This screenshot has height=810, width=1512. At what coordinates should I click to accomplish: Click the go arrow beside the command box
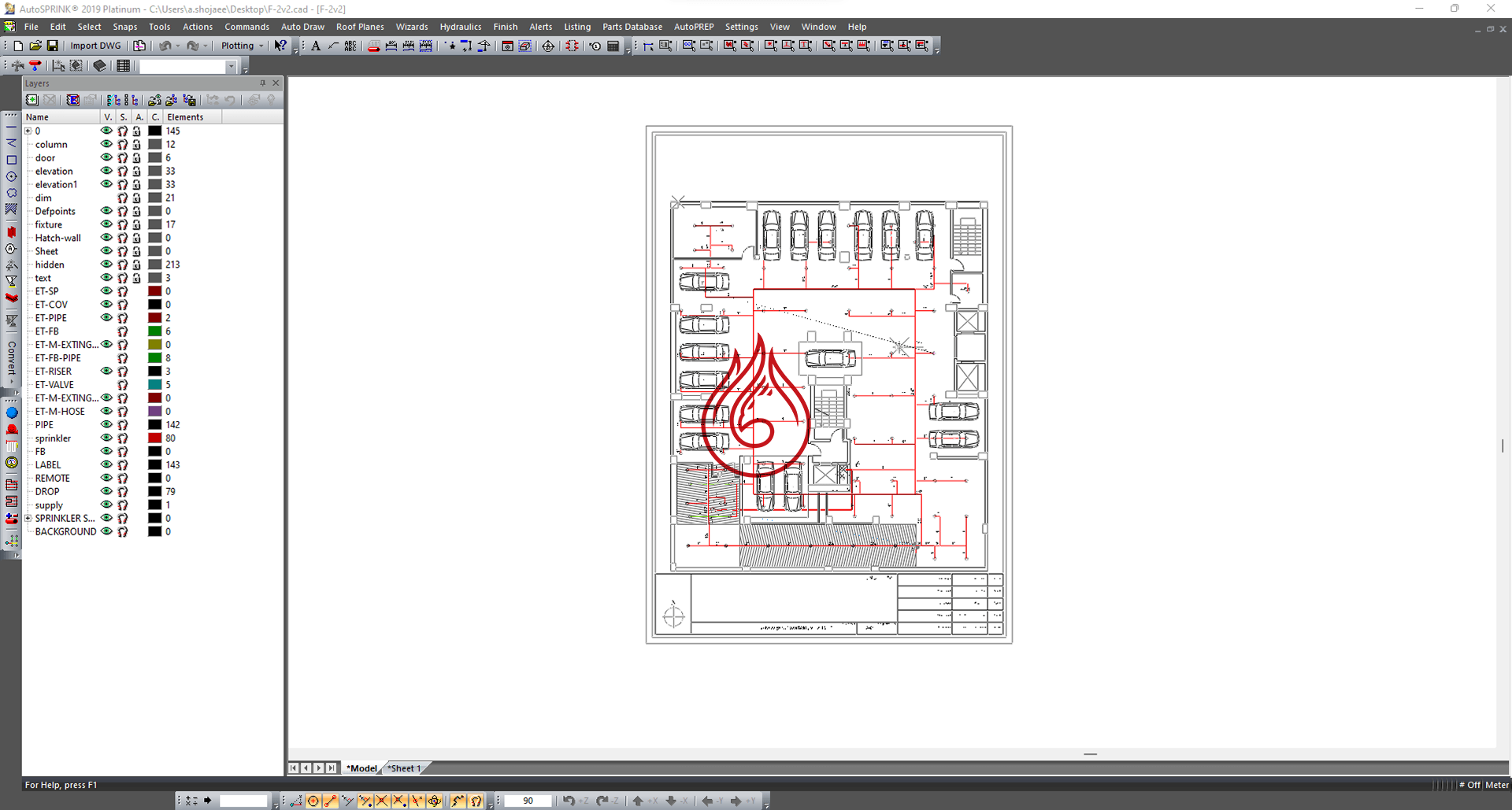click(x=208, y=801)
